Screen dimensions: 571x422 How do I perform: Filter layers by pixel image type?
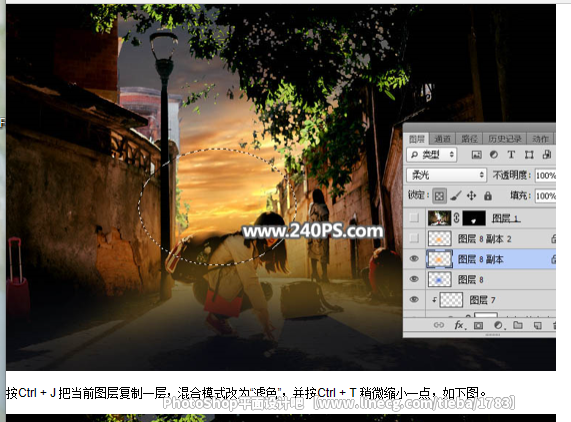click(x=476, y=155)
